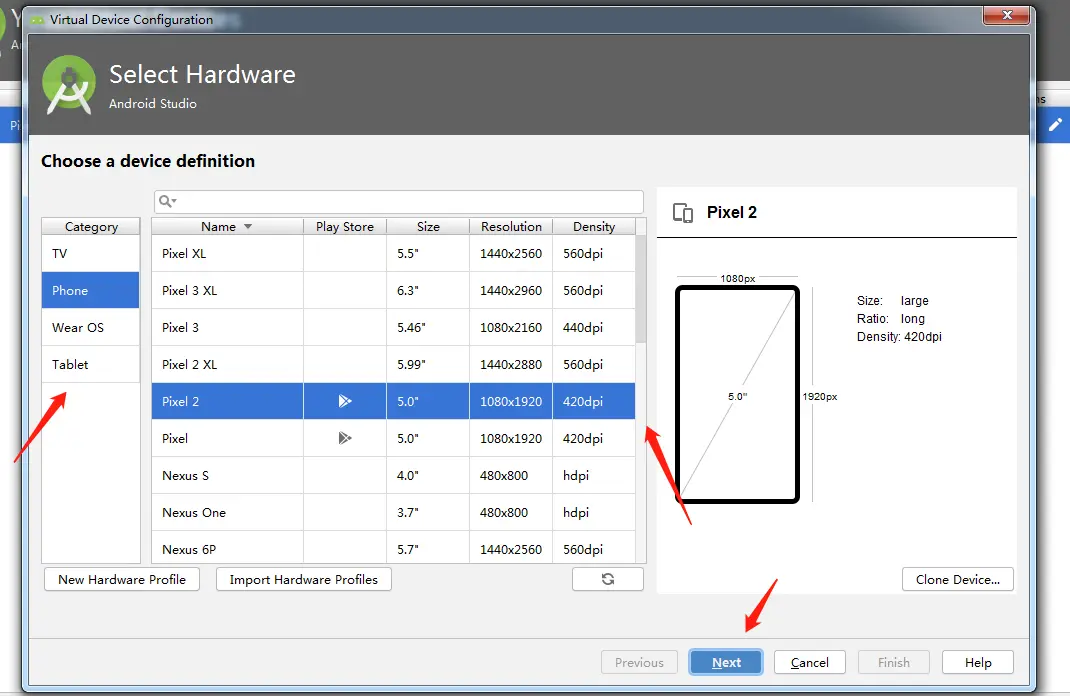The image size is (1070, 696).
Task: Select the TV category
Action: tap(91, 254)
